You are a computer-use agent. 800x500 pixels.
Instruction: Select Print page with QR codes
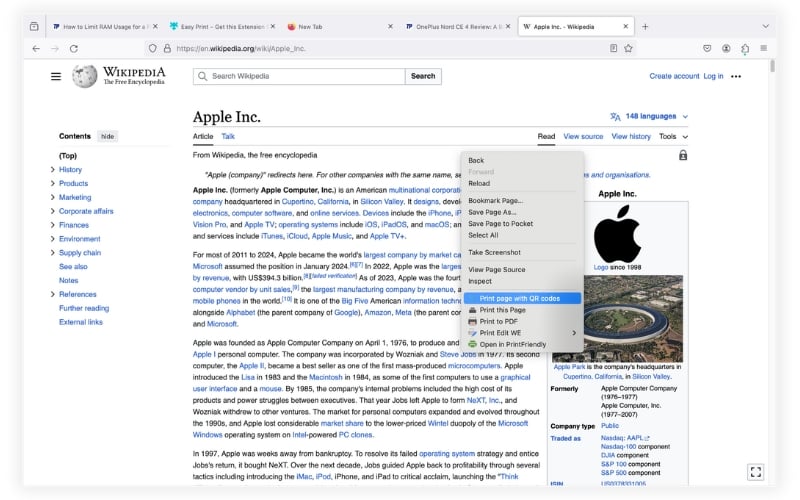(522, 298)
